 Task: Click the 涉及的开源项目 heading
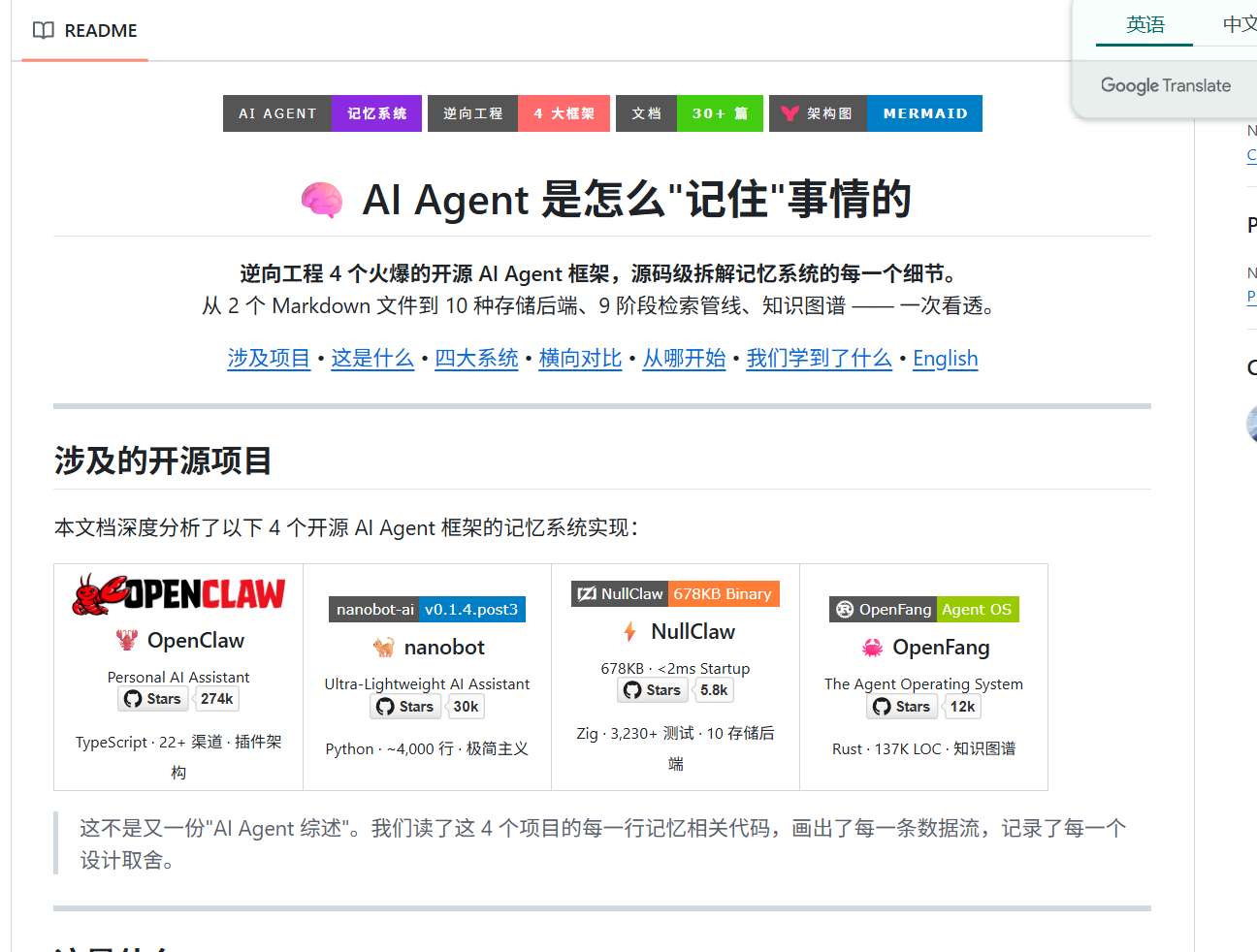click(x=163, y=460)
